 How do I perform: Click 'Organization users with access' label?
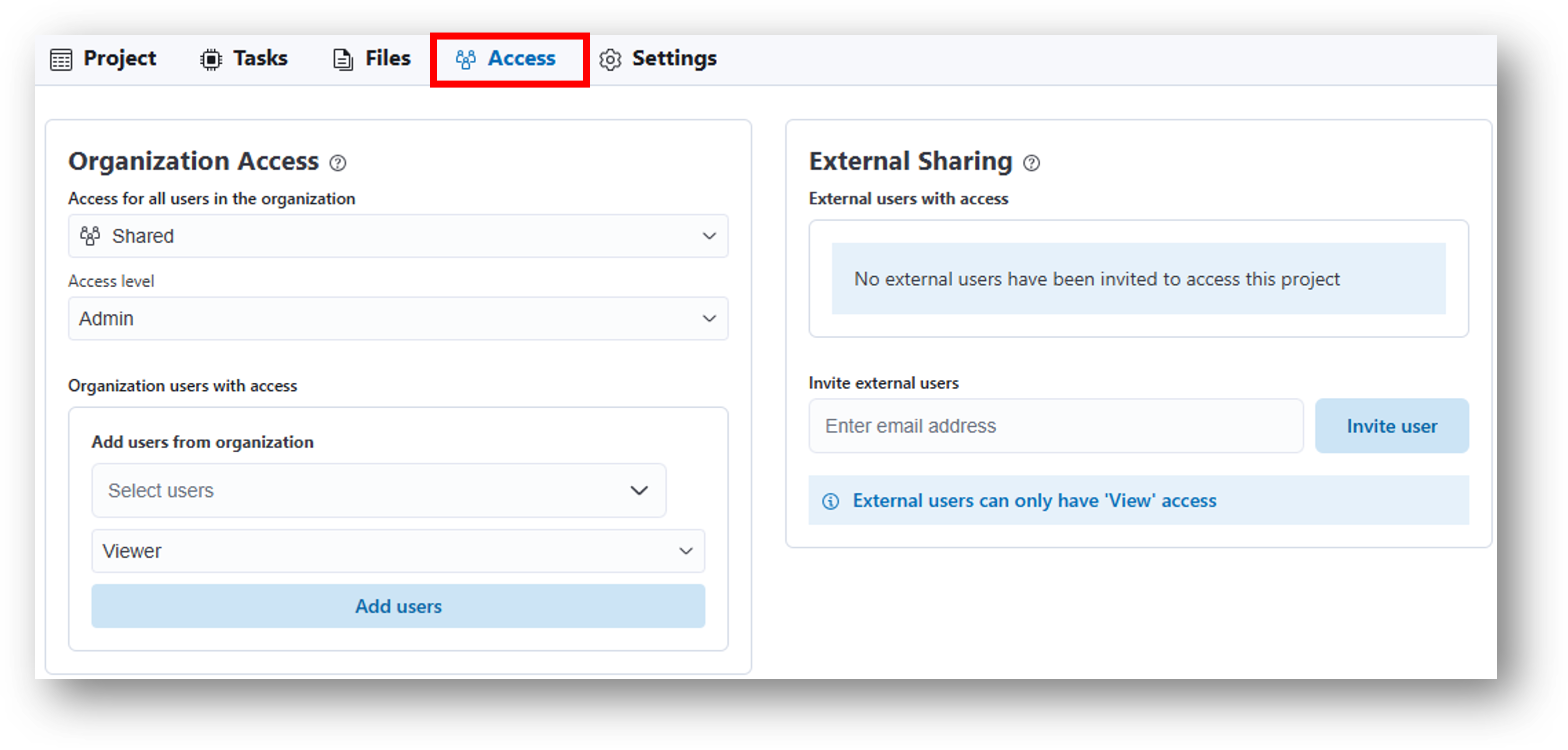[x=183, y=386]
